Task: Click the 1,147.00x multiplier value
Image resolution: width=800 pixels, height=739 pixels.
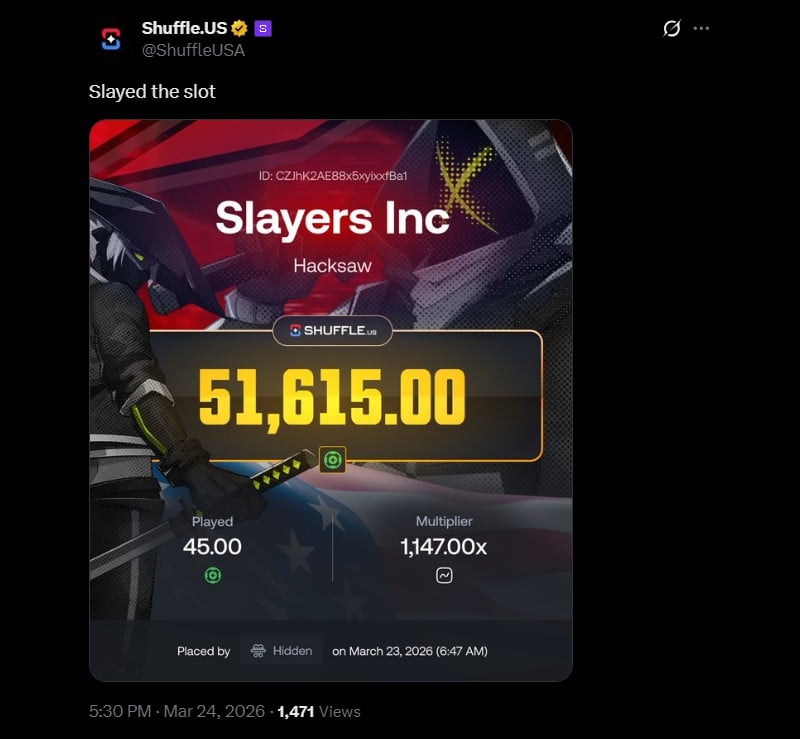Action: [x=443, y=547]
